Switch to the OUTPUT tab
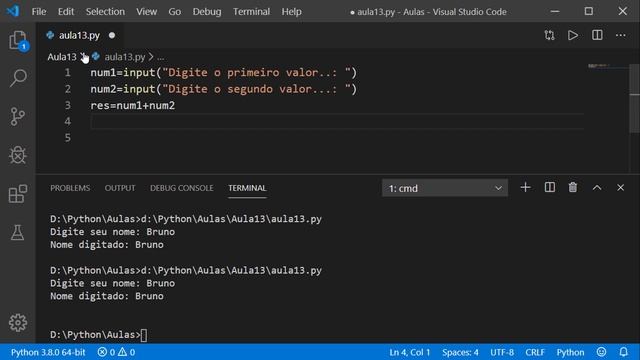The image size is (640, 360). 120,188
